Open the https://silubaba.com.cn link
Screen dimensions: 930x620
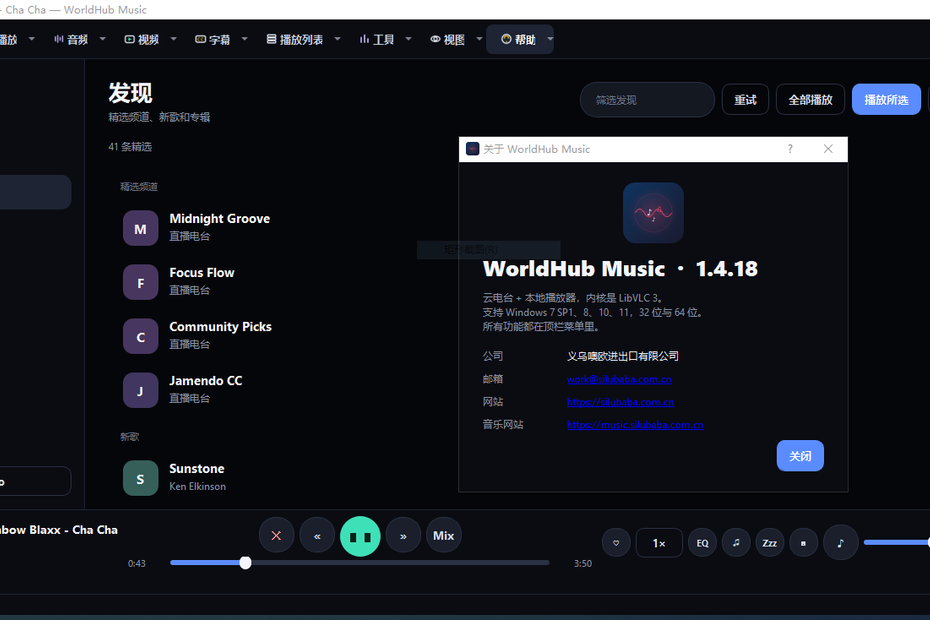(x=620, y=402)
